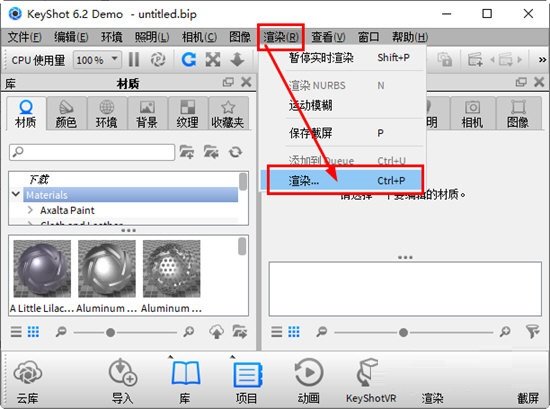Refresh the library with the circular arrows icon
The height and width of the screenshot is (409, 550).
235,152
